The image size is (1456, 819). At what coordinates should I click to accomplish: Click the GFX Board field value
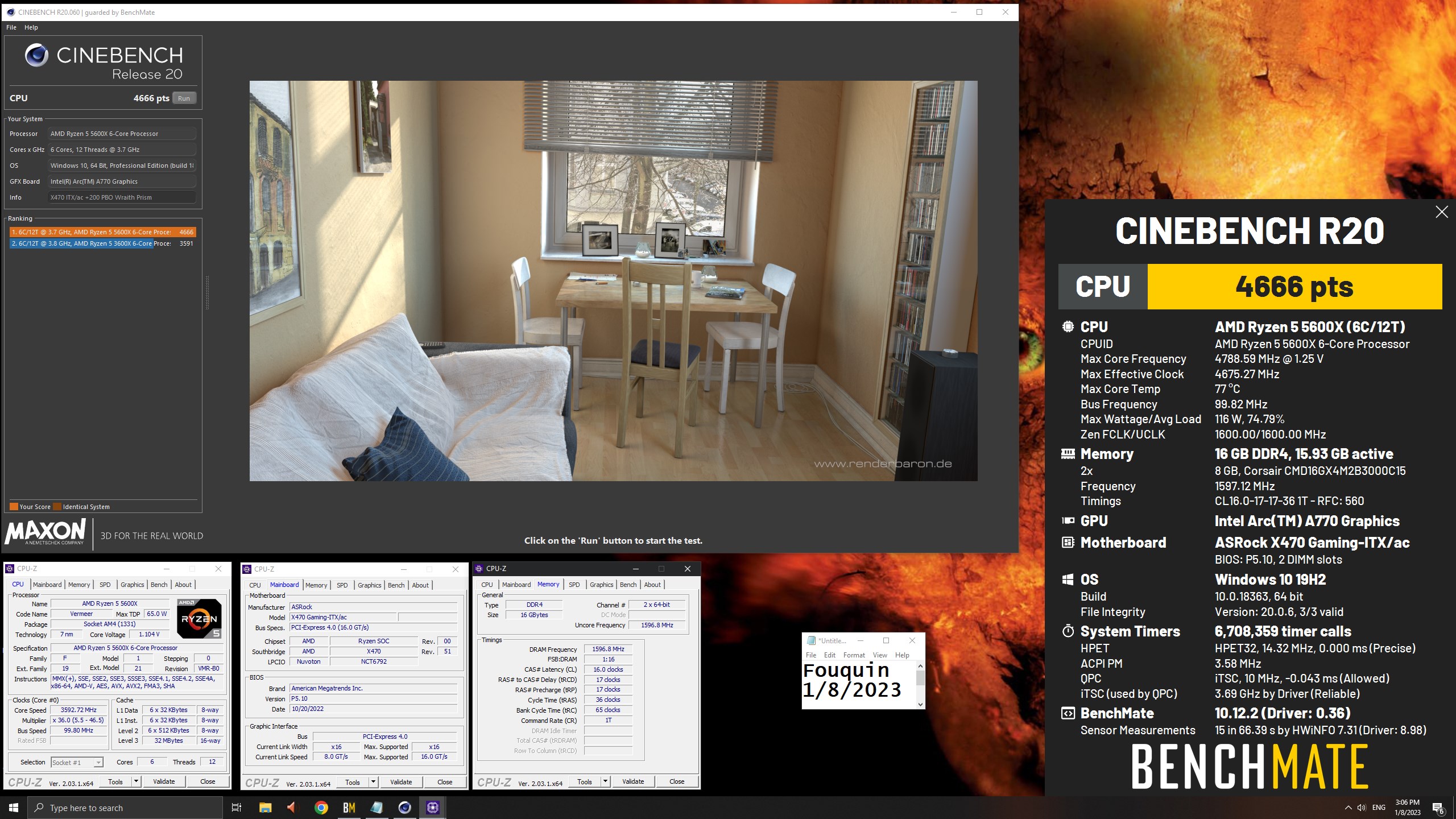(x=122, y=181)
